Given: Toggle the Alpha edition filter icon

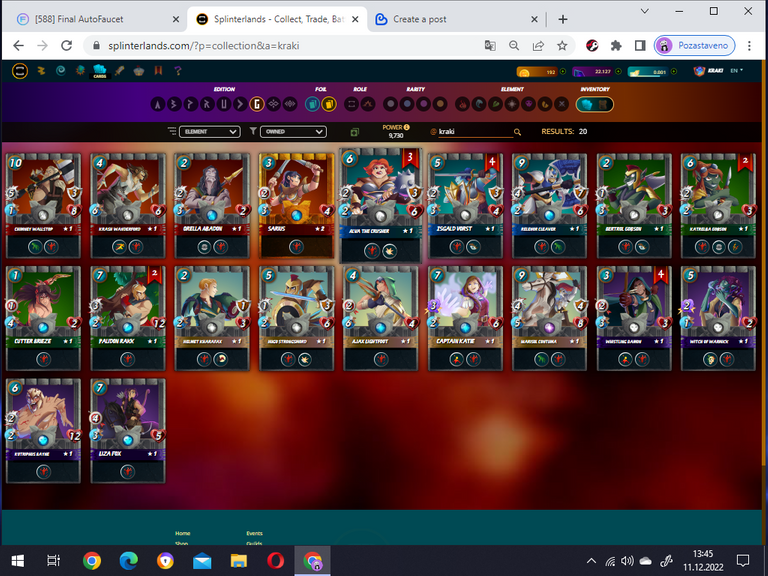Looking at the screenshot, I should [x=157, y=104].
